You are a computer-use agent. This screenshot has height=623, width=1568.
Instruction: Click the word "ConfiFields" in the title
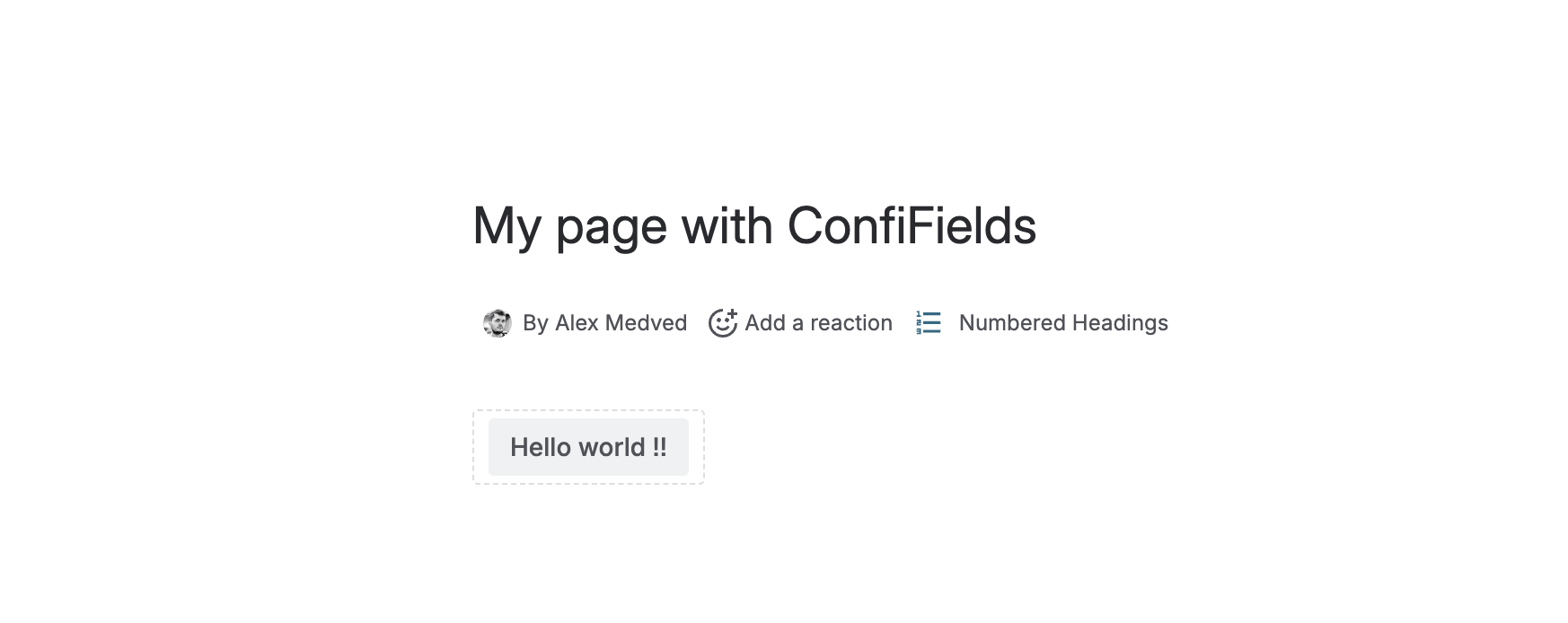[x=912, y=225]
